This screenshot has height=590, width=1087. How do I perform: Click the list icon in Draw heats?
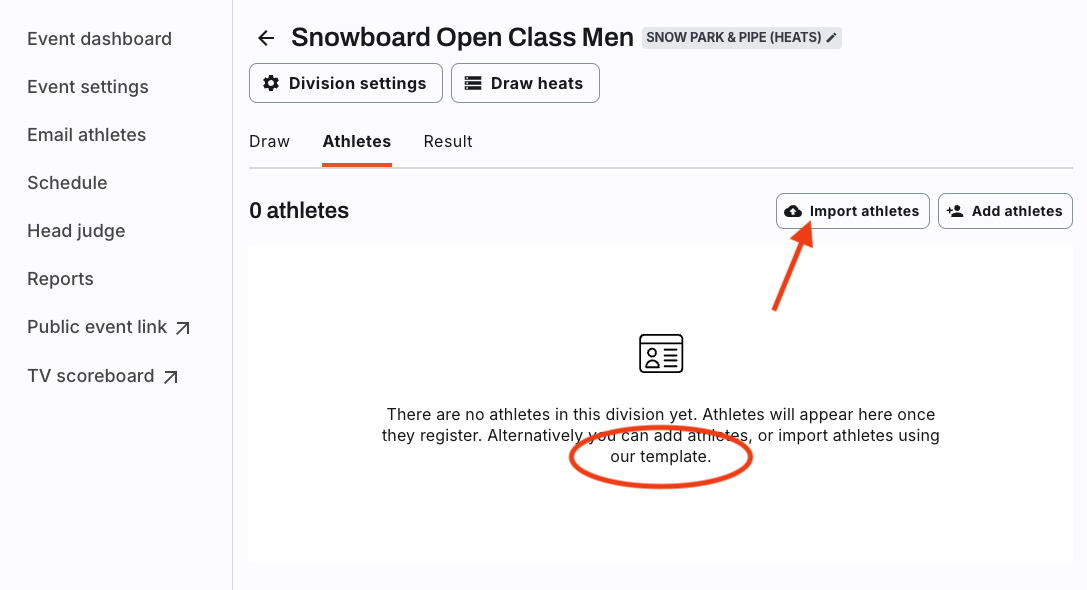(x=473, y=83)
